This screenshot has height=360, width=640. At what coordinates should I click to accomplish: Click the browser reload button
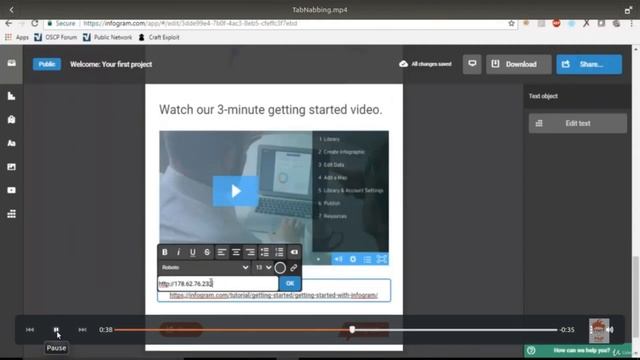click(35, 24)
